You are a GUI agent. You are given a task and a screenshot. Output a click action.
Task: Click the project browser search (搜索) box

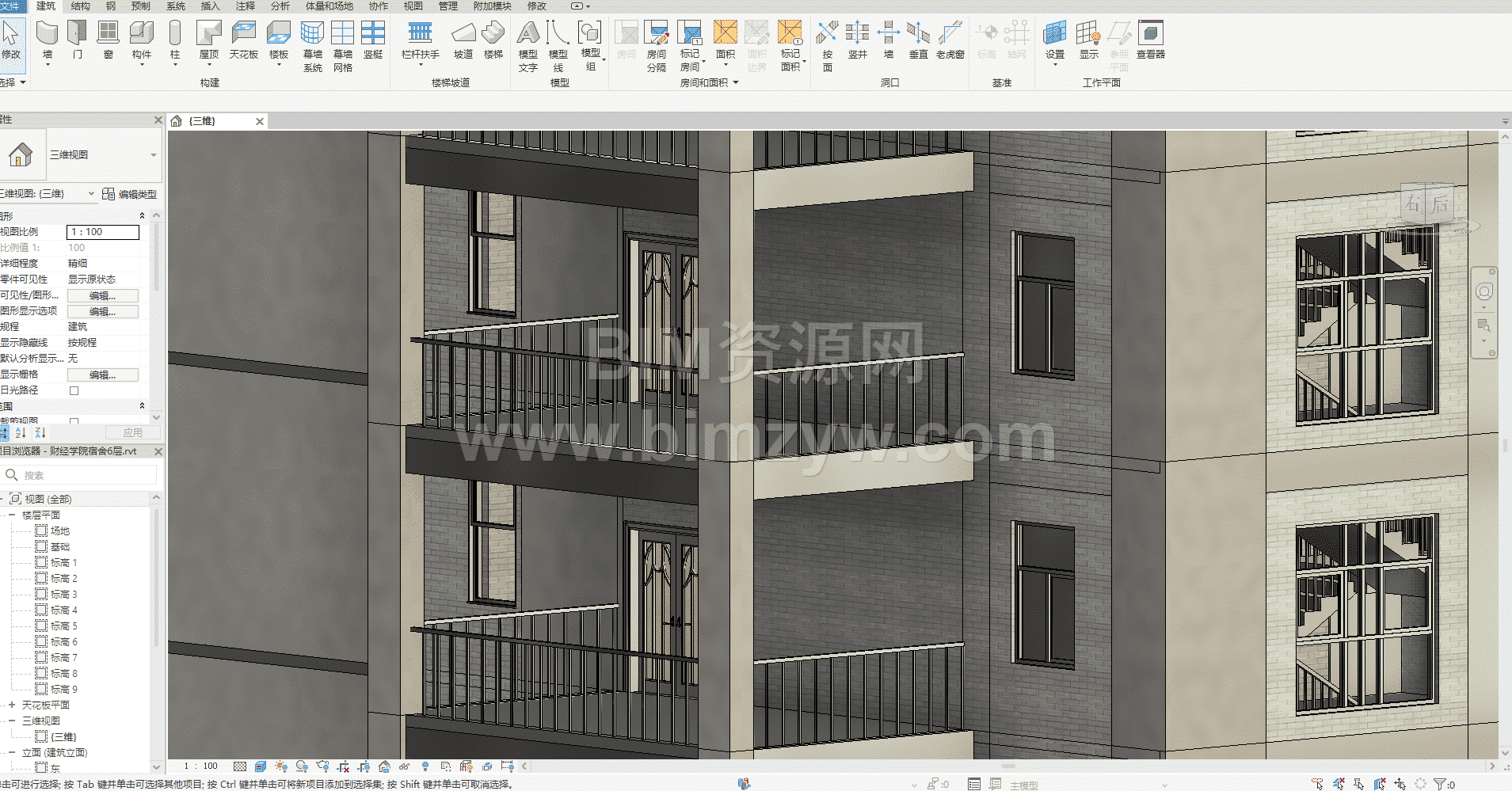click(x=79, y=475)
